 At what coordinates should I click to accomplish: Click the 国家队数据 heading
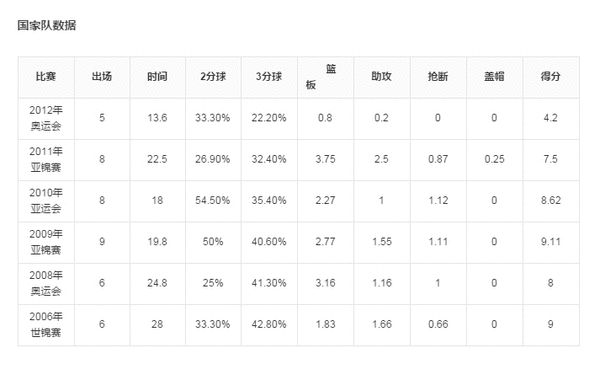[47, 25]
